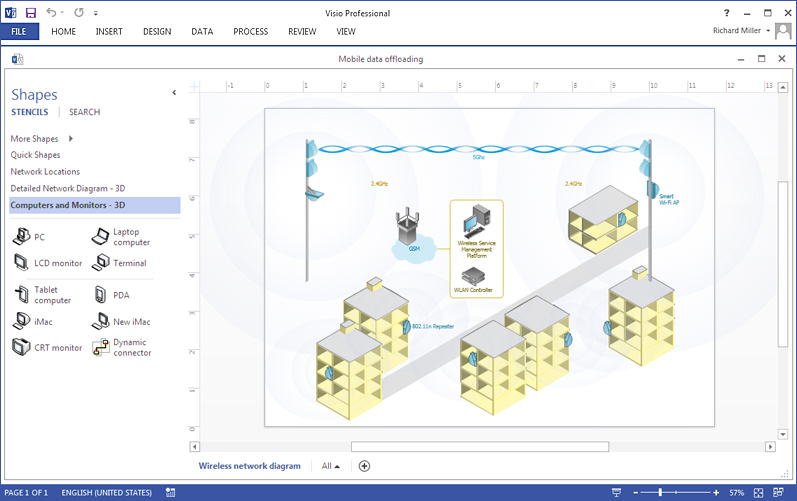
Task: Add a new page with plus button
Action: [364, 466]
